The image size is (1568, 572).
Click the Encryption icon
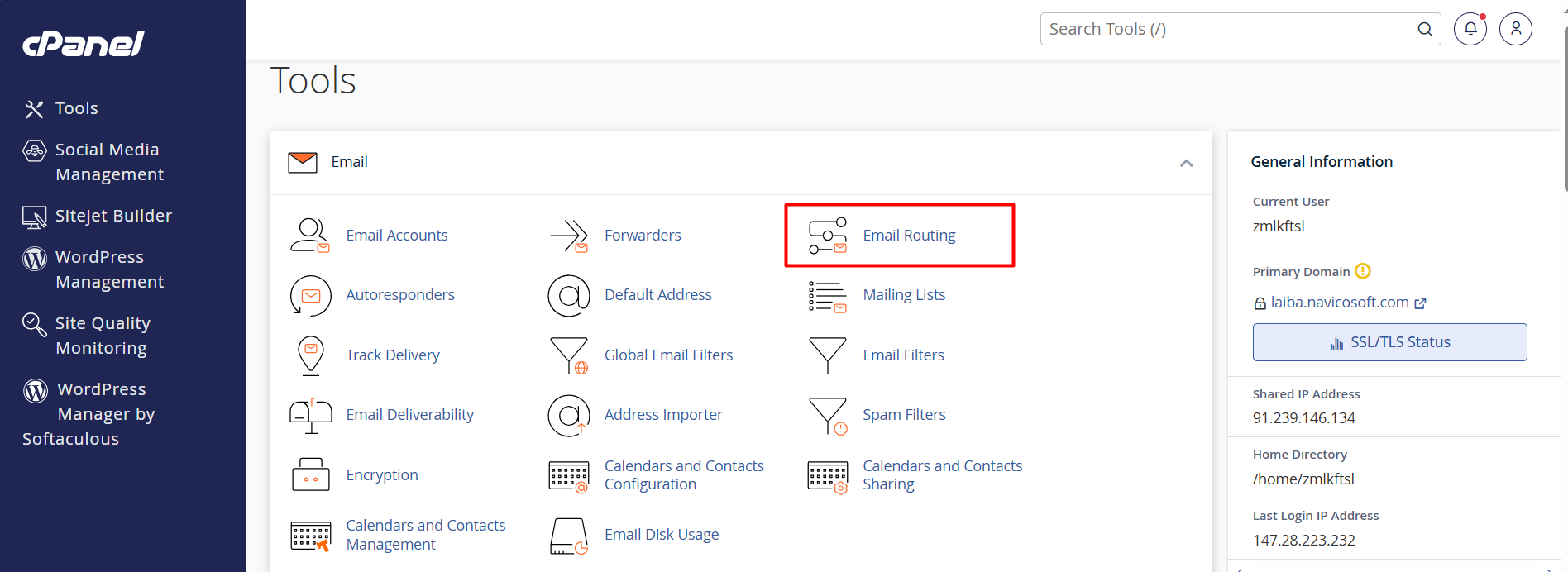[311, 475]
